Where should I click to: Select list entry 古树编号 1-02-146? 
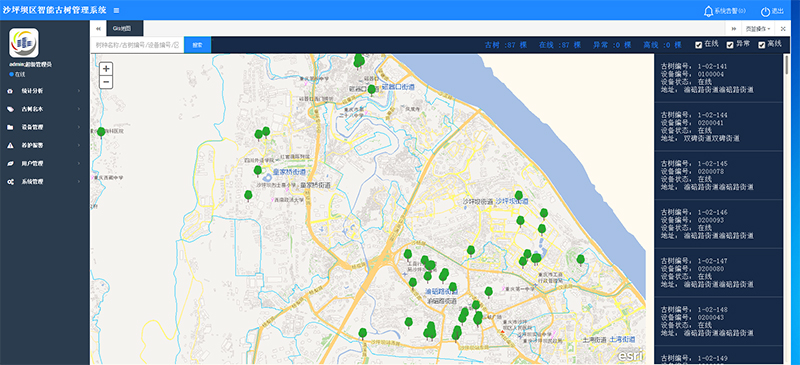point(718,224)
